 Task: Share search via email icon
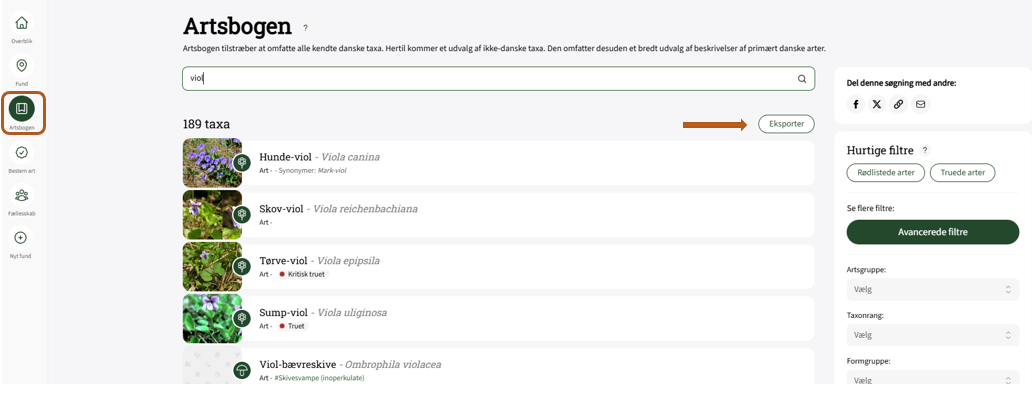coord(921,104)
